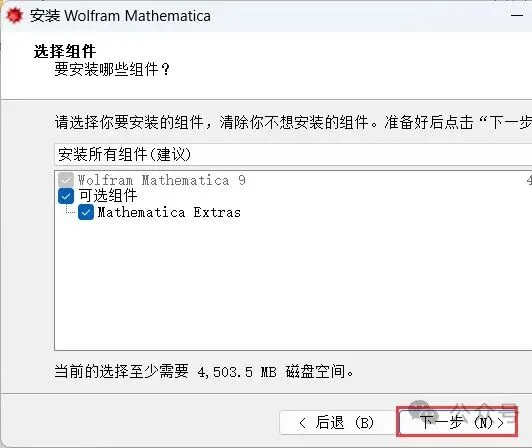Image resolution: width=532 pixels, height=448 pixels.
Task: Minimize the Mathematica installer window
Action: click(517, 16)
